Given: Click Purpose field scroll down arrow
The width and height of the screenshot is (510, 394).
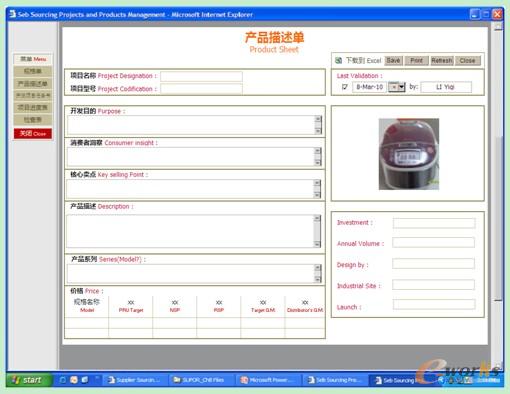Looking at the screenshot, I should [318, 131].
